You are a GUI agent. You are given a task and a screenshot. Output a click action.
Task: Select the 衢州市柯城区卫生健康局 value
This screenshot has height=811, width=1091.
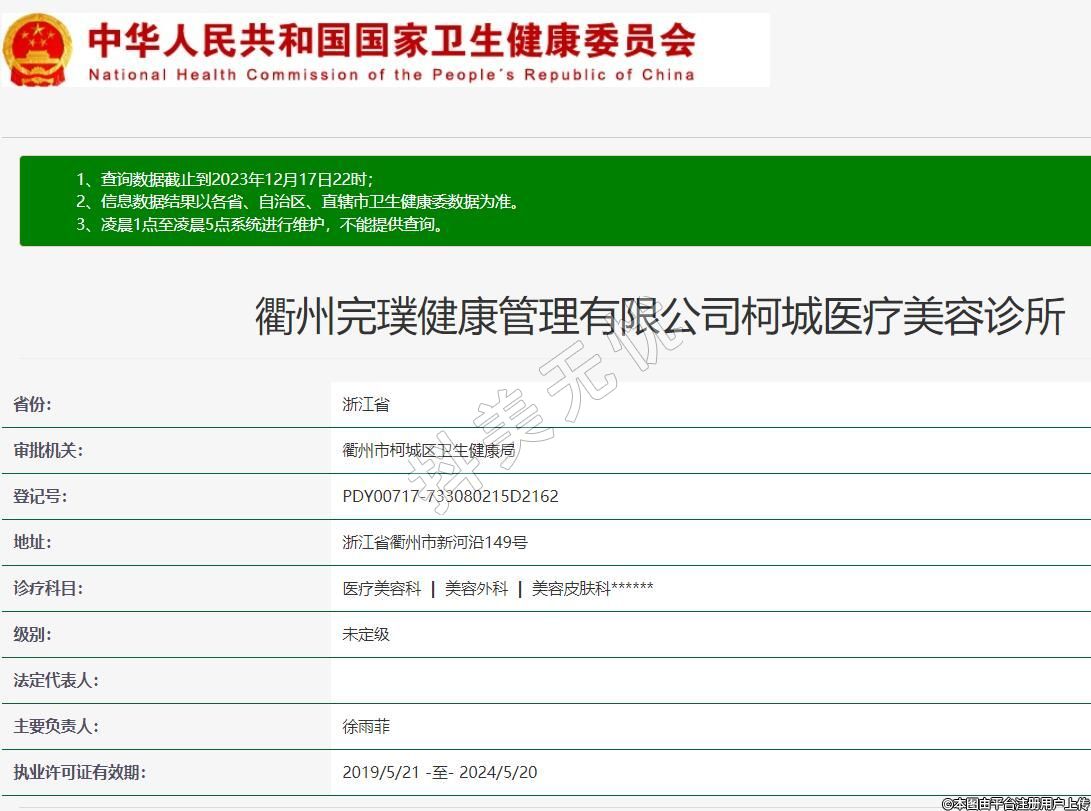428,450
